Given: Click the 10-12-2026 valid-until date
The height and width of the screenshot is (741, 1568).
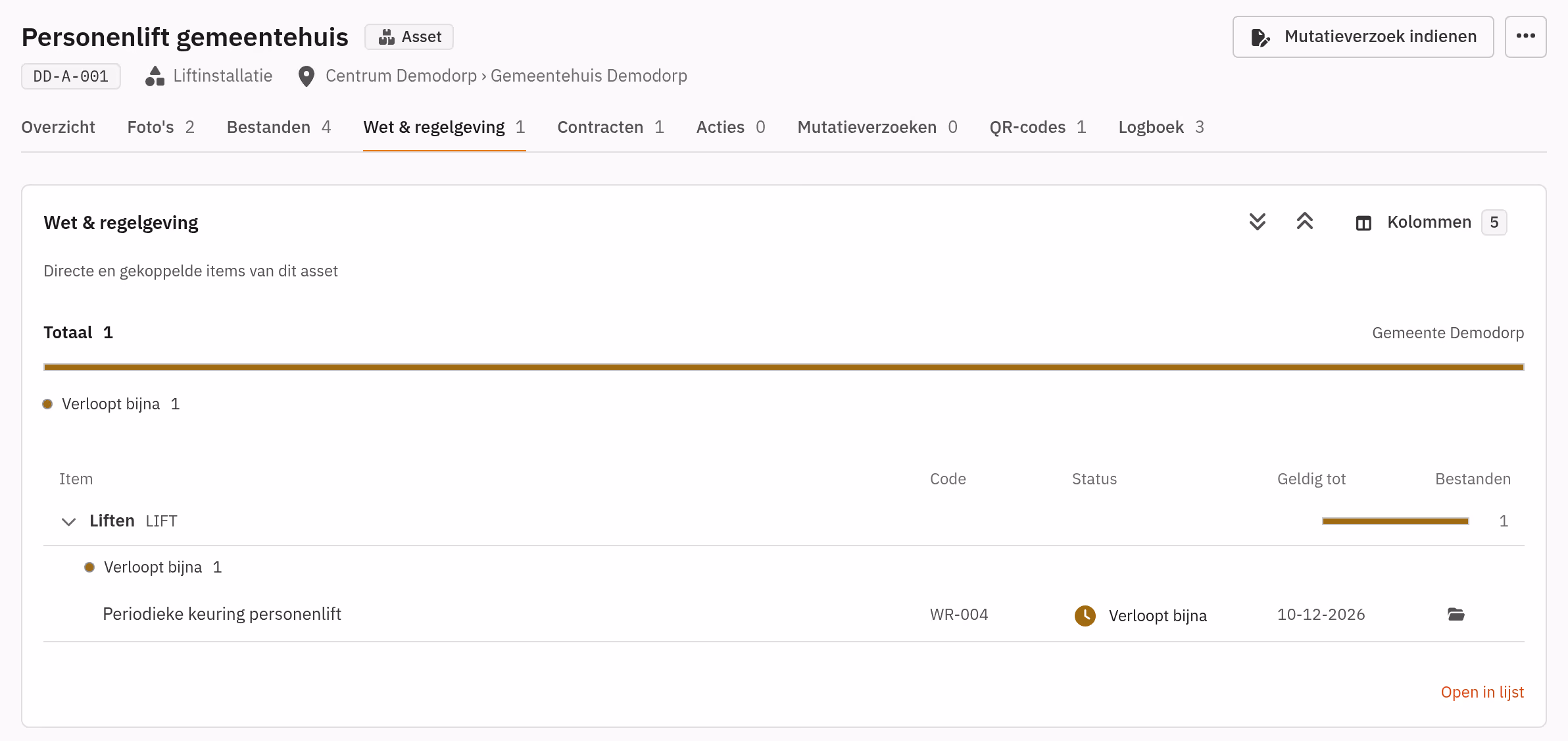Looking at the screenshot, I should 1321,615.
